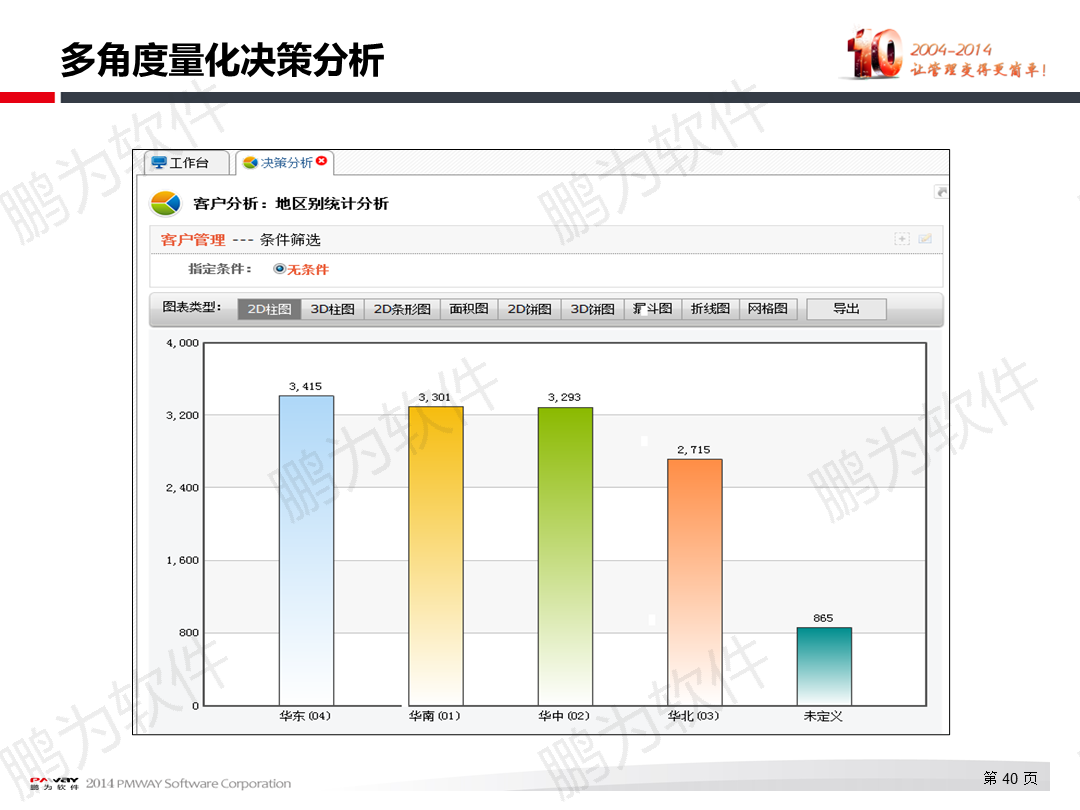Select 漏斗图 chart type
Screen dimensions: 1080x810
coord(653,309)
